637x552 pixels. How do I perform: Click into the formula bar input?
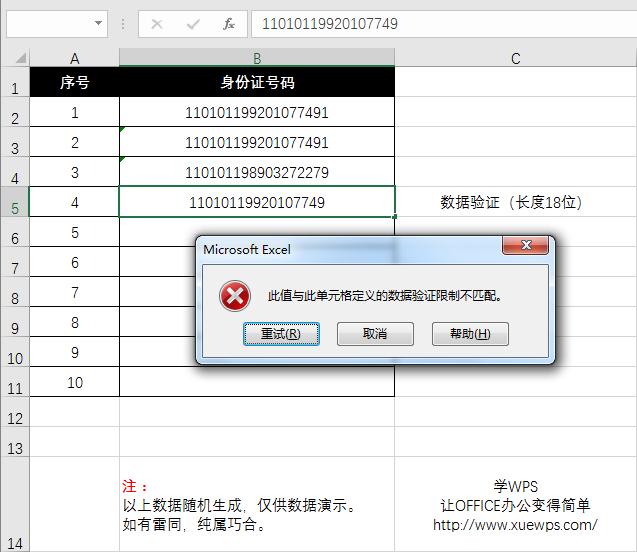[x=444, y=24]
